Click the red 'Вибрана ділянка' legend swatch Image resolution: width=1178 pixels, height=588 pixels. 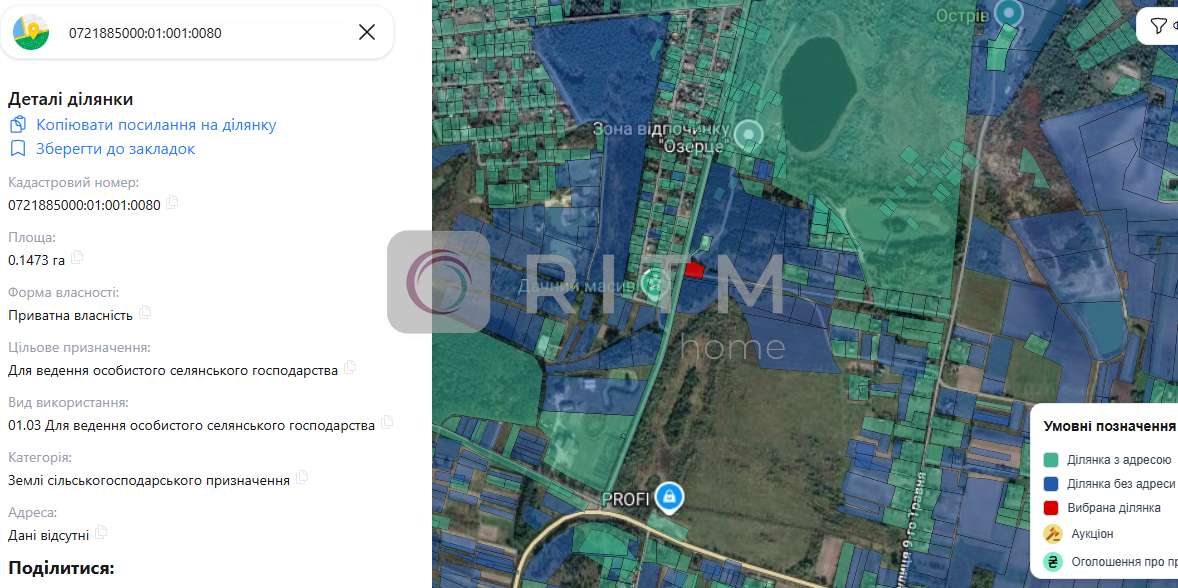[1051, 508]
